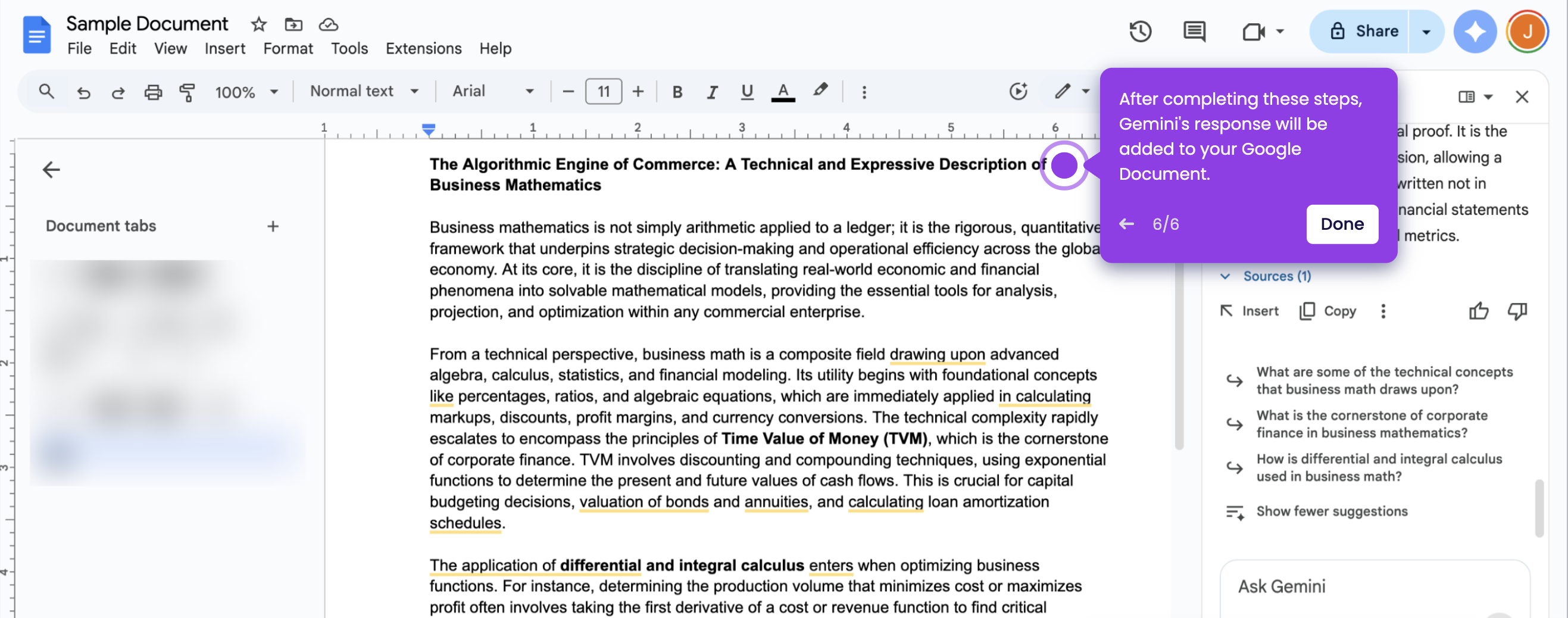1568x618 pixels.
Task: Open Tools menu
Action: 349,48
